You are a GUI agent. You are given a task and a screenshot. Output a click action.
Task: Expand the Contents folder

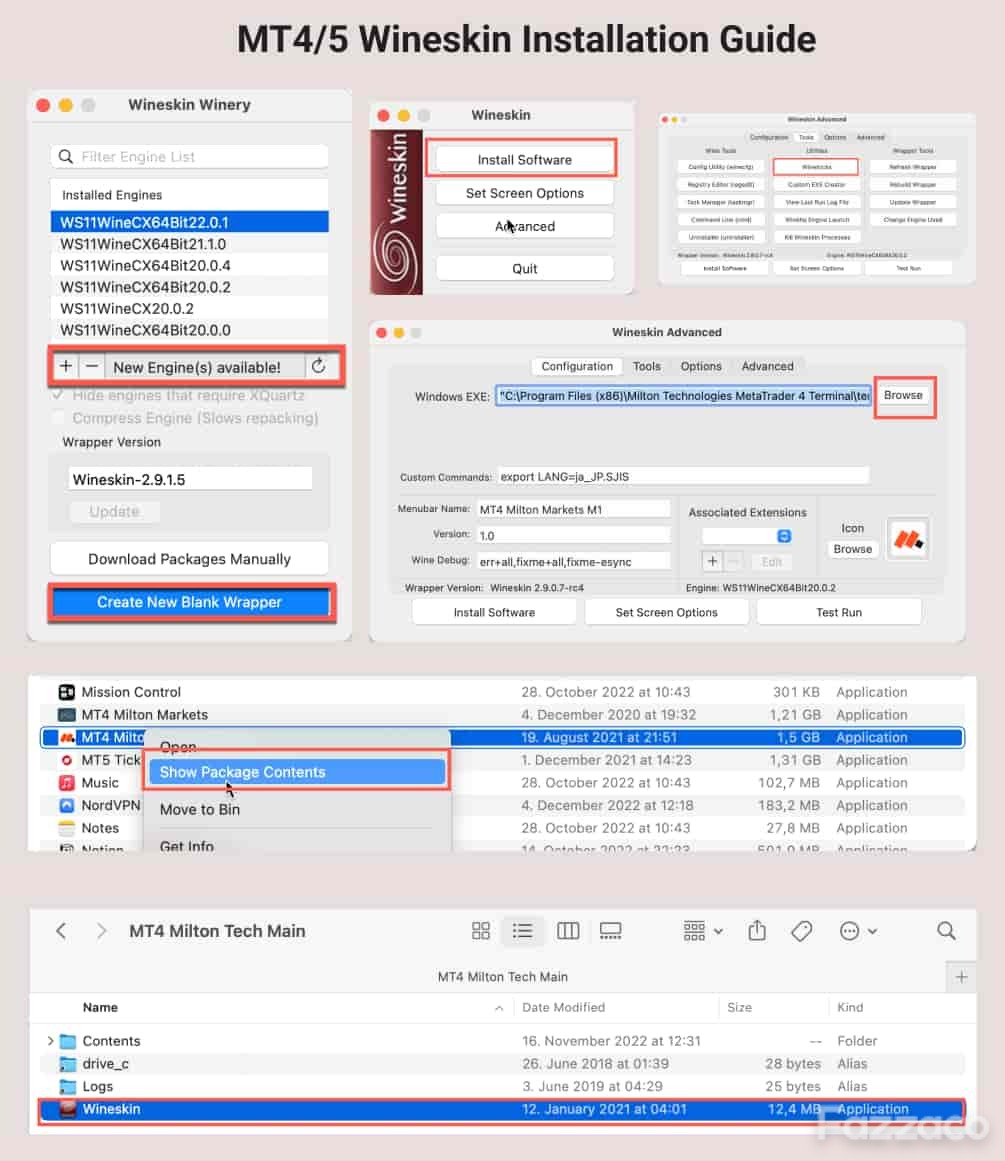(50, 1041)
